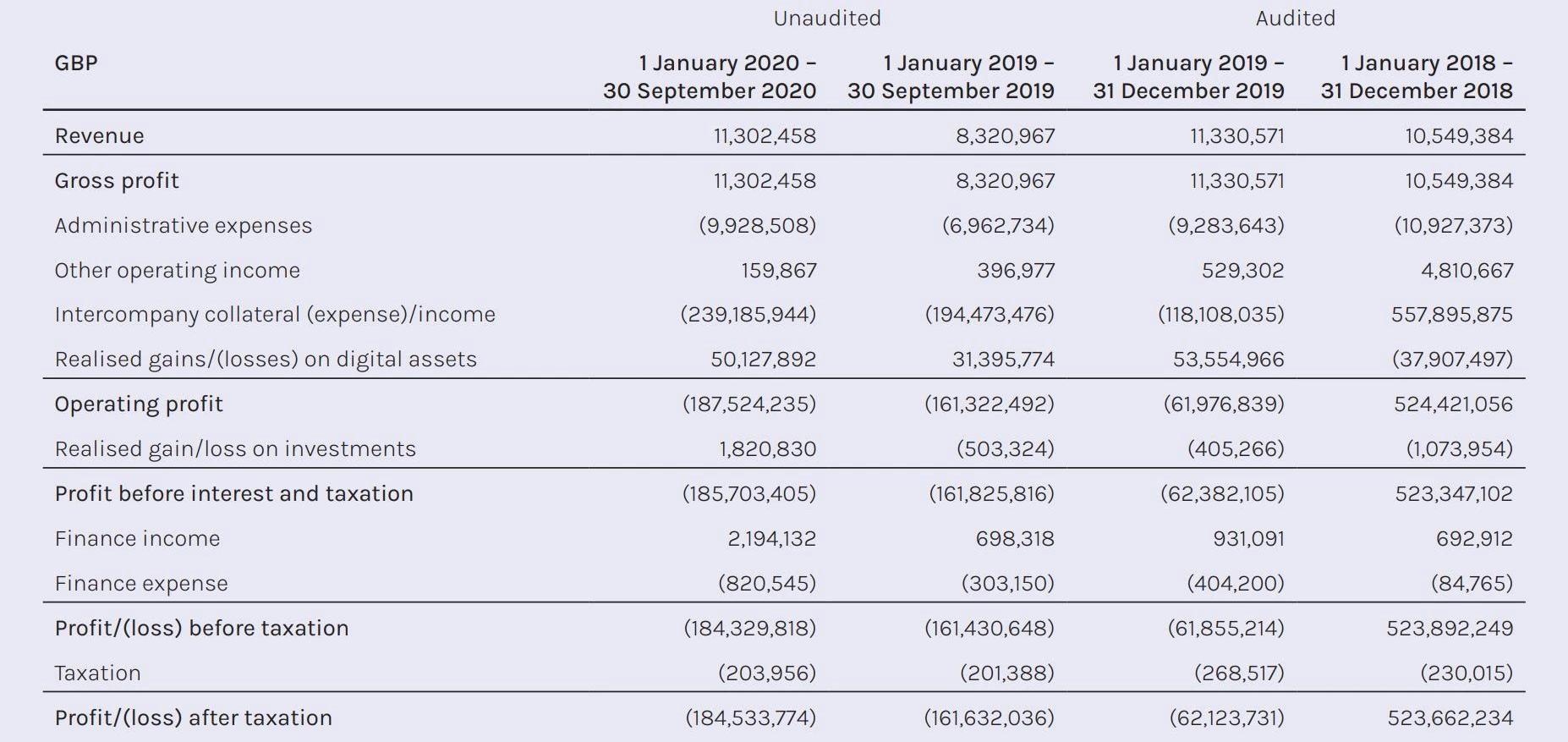Select the Operating profit row label
The height and width of the screenshot is (742, 1568).
139,404
